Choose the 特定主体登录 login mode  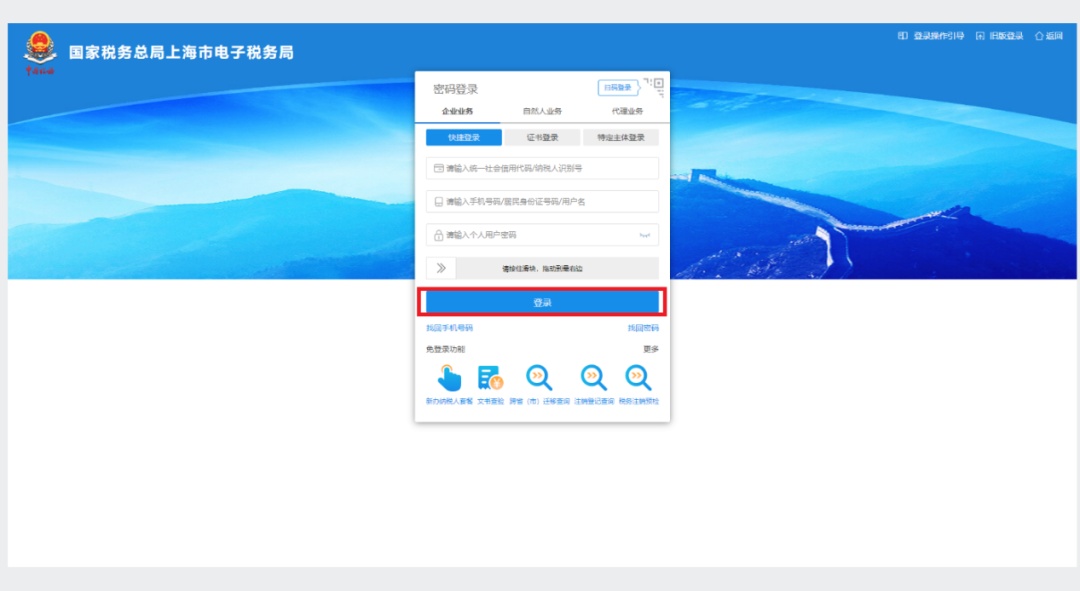coord(621,138)
